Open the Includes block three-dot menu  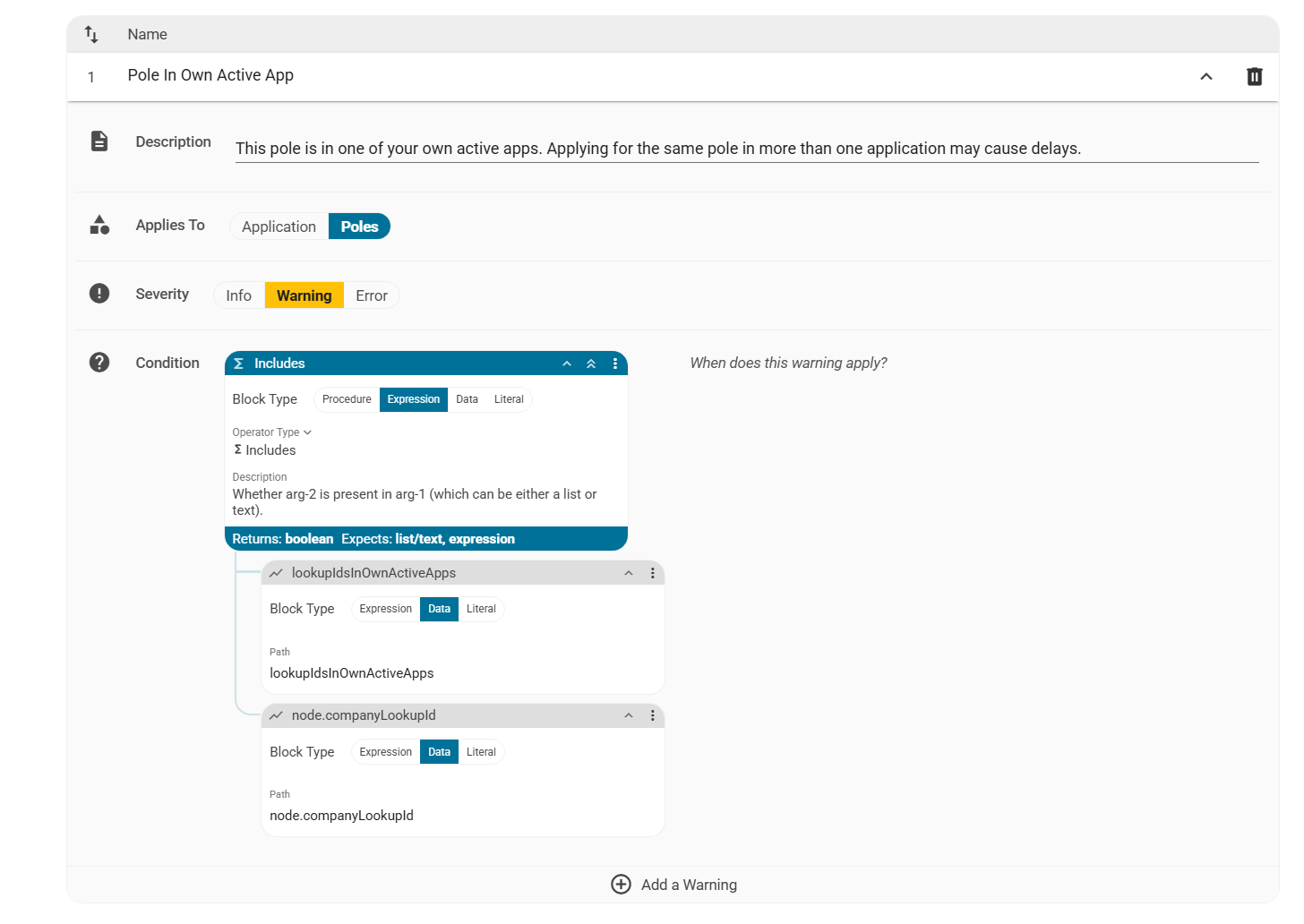[615, 364]
